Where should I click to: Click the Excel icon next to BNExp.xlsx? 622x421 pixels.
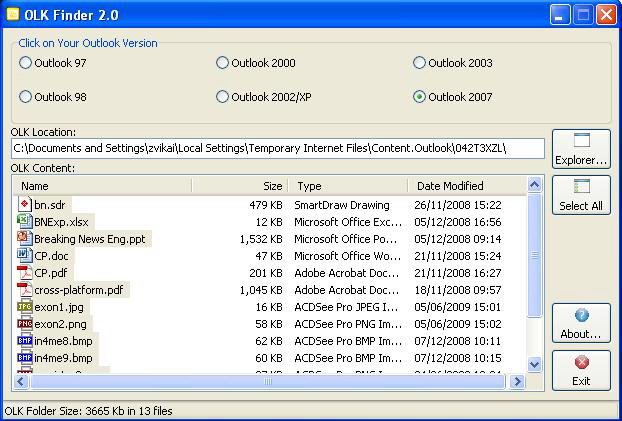(25, 221)
